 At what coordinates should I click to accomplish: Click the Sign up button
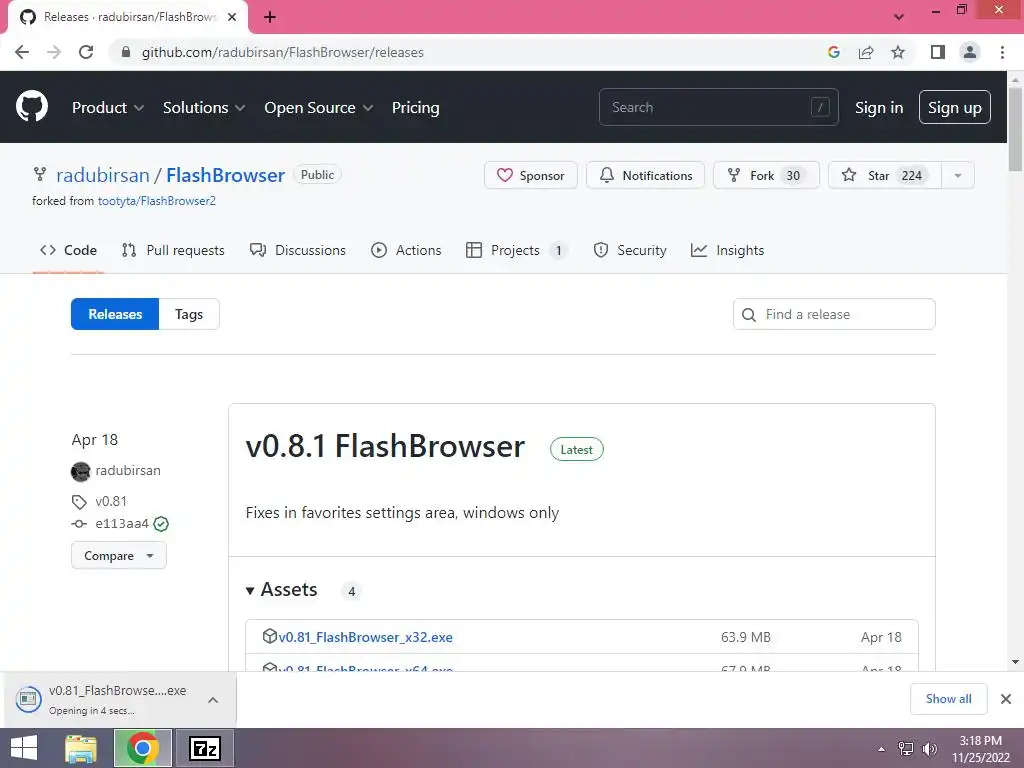tap(954, 108)
